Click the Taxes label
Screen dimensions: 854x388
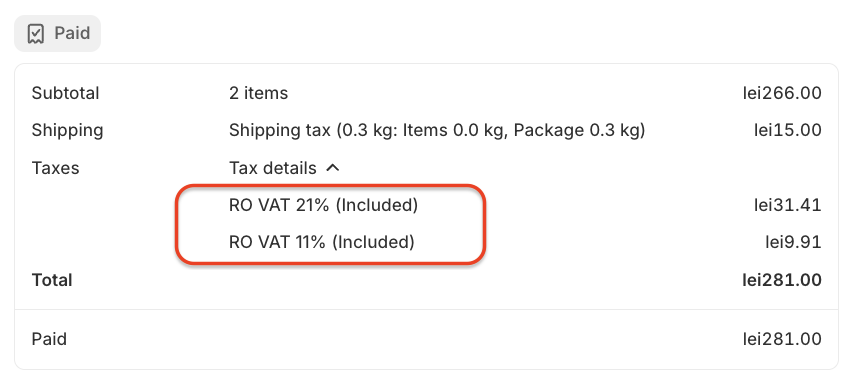[56, 168]
